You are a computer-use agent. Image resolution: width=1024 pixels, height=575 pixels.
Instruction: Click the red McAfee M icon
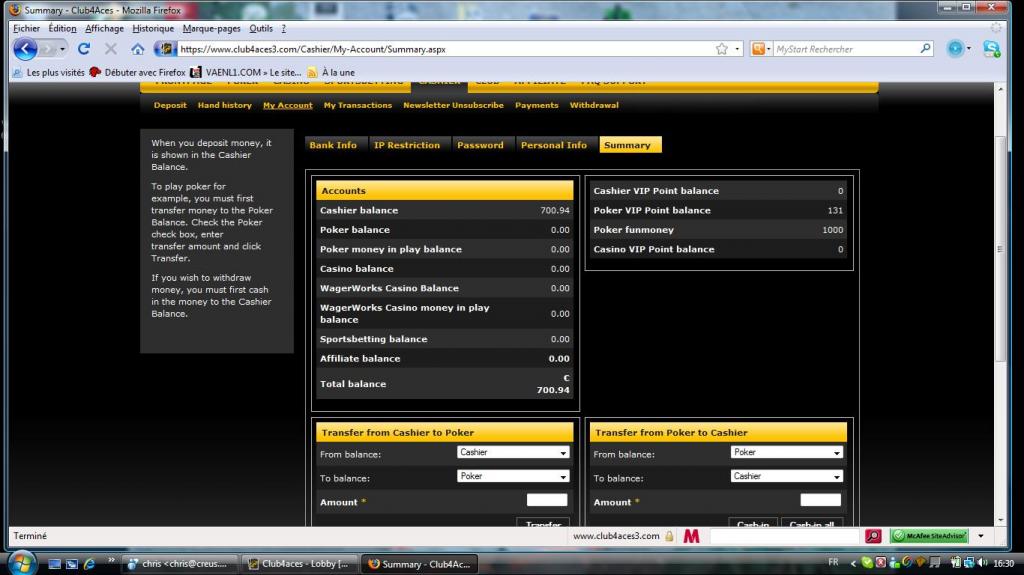(691, 536)
